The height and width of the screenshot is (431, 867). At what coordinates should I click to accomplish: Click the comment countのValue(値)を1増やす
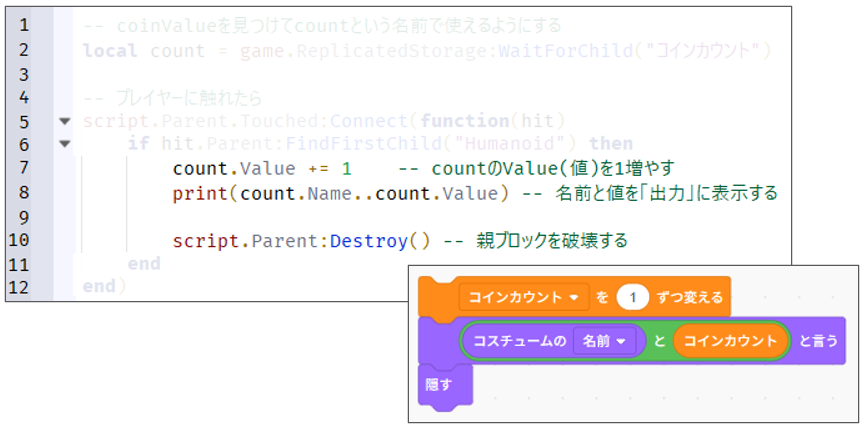(536, 168)
